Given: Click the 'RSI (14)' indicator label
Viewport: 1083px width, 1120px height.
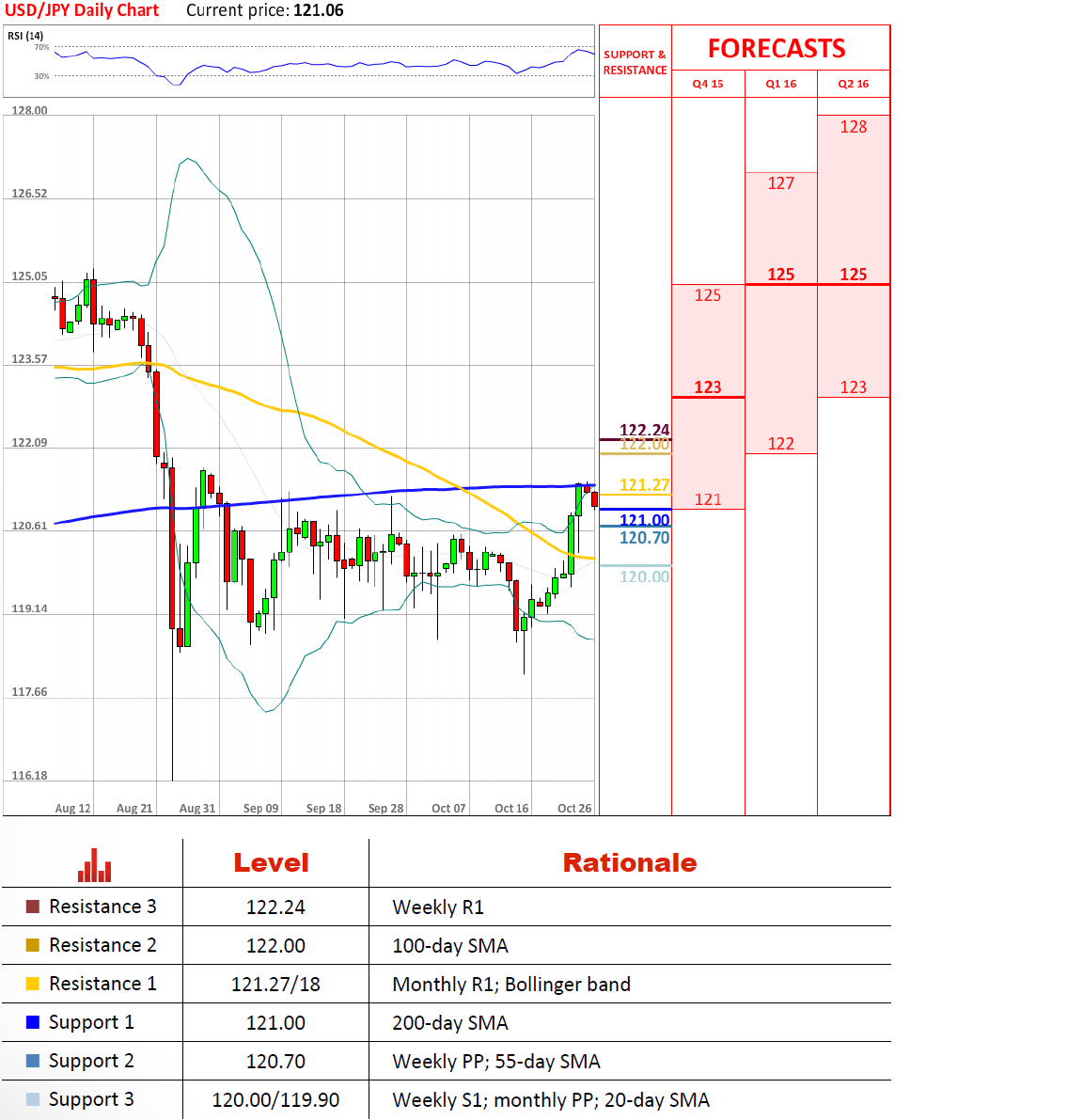Looking at the screenshot, I should click(25, 36).
